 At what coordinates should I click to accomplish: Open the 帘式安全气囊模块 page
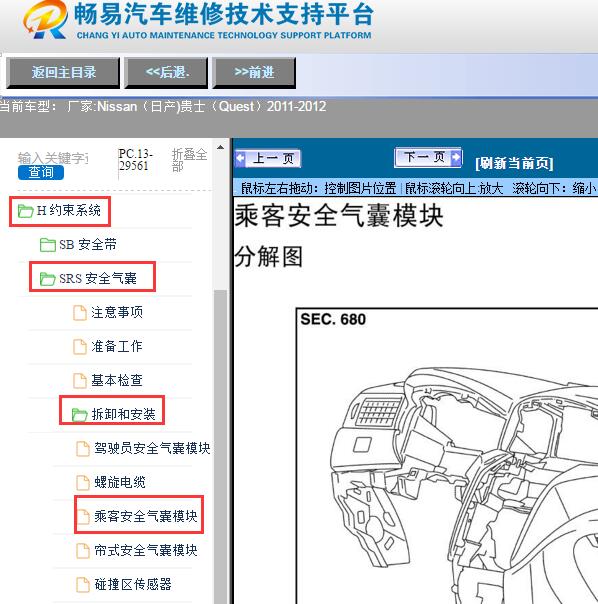146,550
